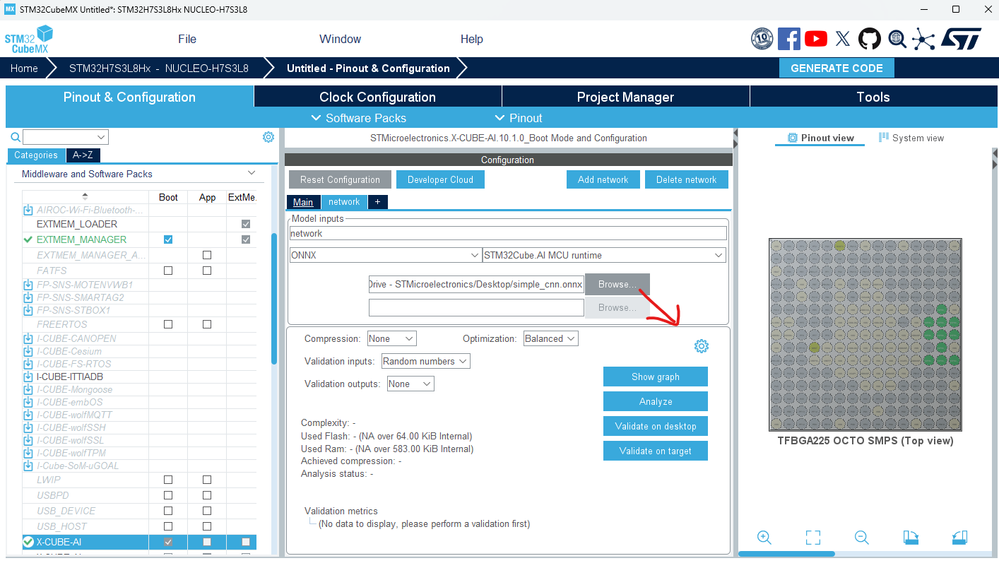Click the TFBGA225 chip pinout diagram
The width and height of the screenshot is (999, 563).
[865, 335]
